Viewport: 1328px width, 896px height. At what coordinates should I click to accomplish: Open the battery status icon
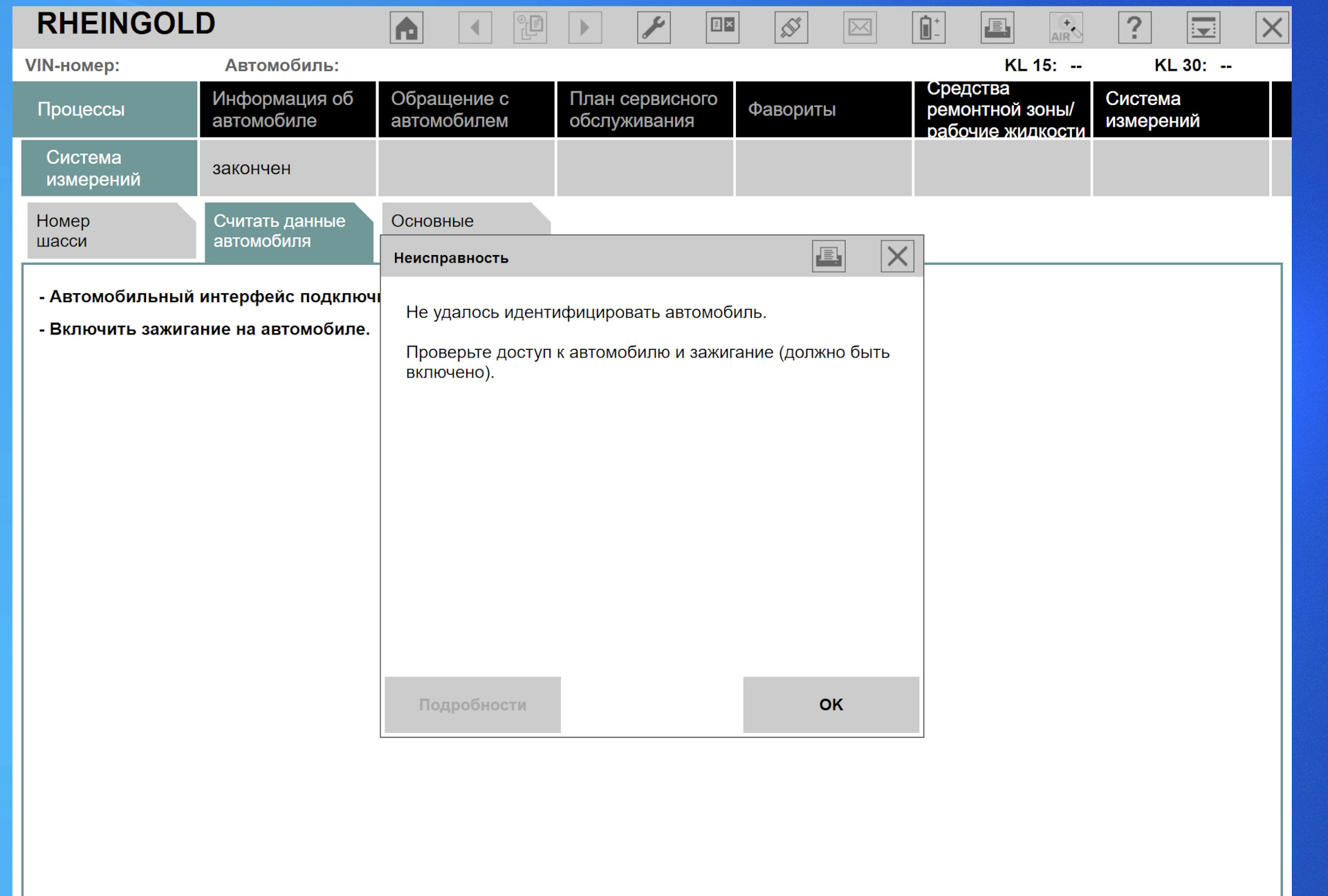tap(929, 28)
